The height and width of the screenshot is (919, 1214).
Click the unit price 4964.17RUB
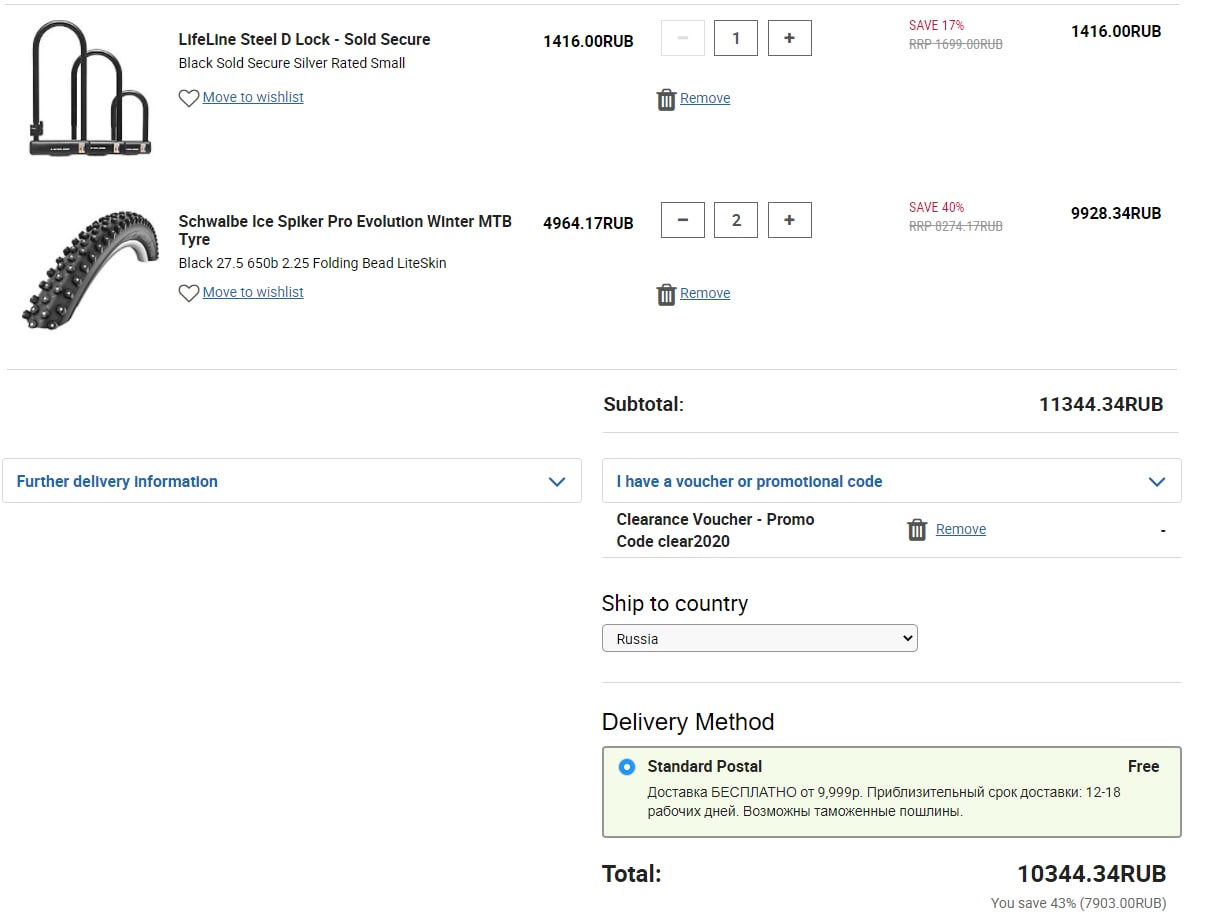(588, 223)
